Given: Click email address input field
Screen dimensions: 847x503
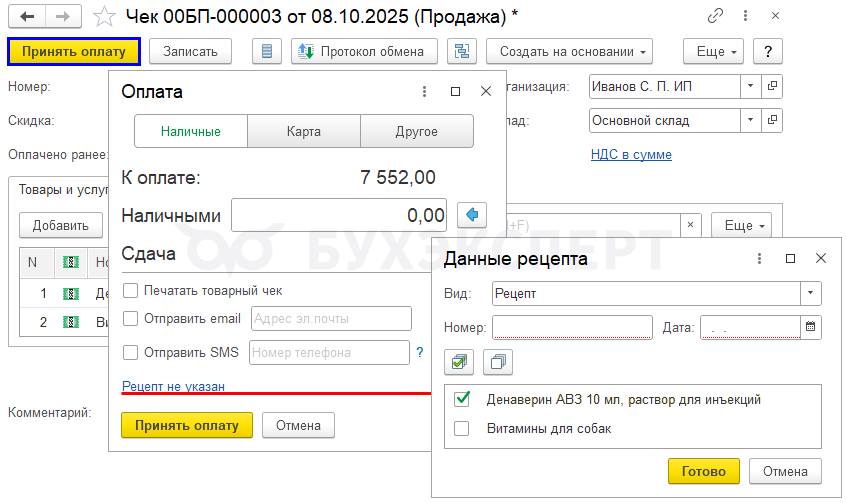Looking at the screenshot, I should 331,319.
